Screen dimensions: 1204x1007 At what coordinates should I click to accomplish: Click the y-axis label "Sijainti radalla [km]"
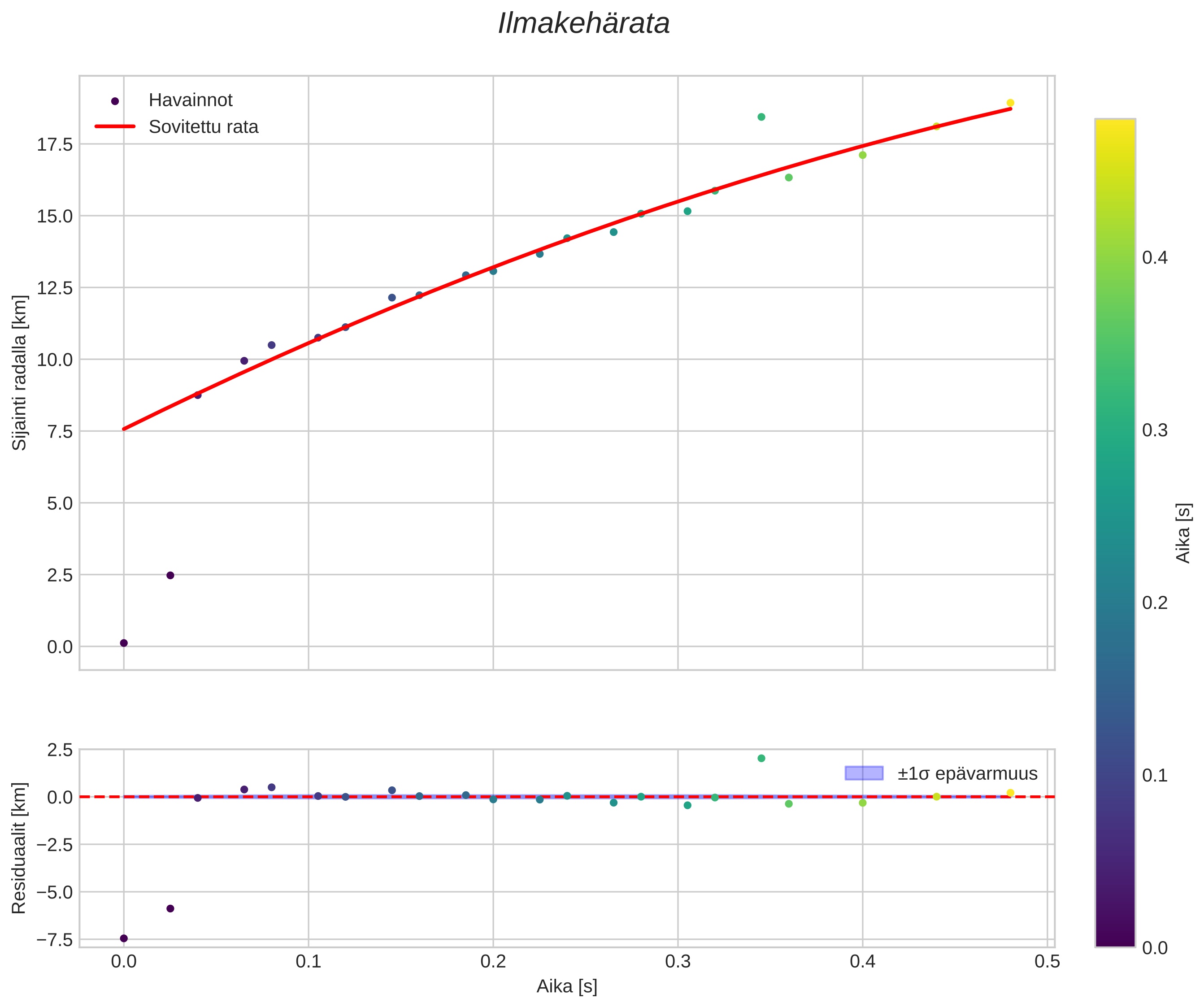coord(19,373)
